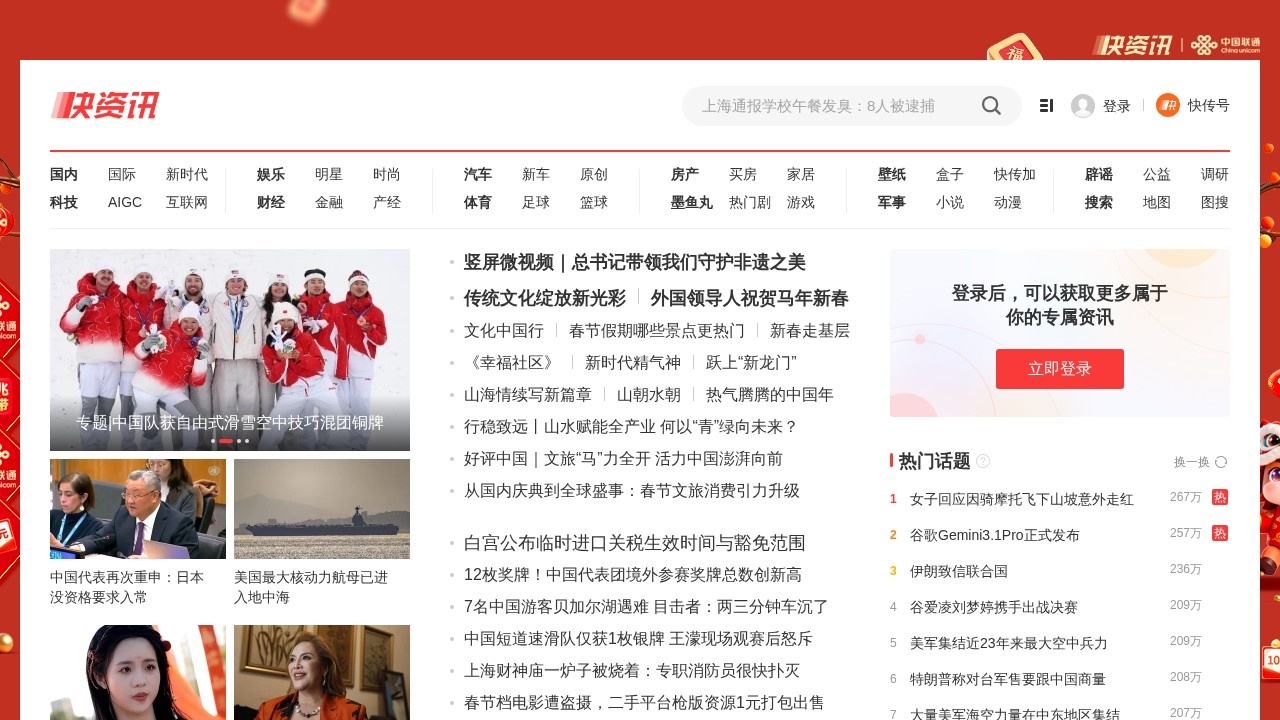Click the search magnifier icon

[x=991, y=105]
